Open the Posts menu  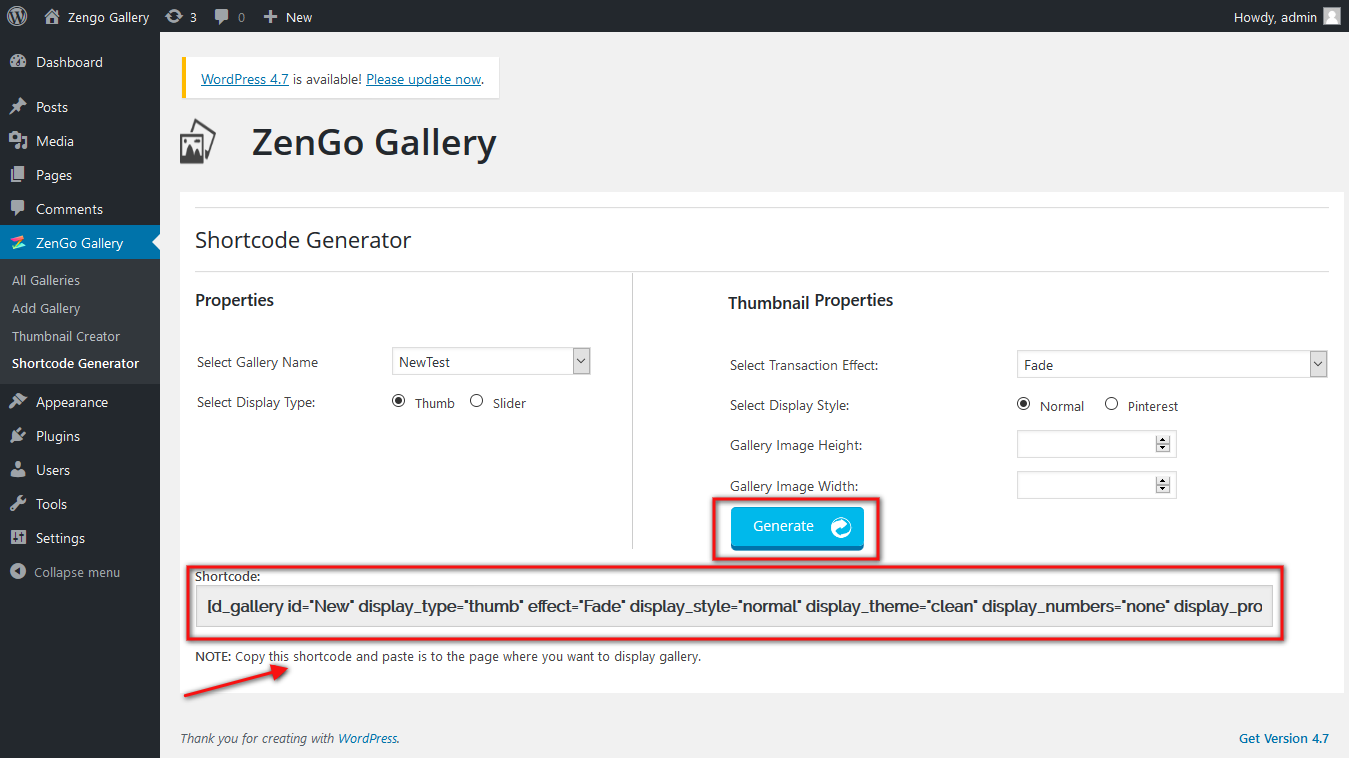click(52, 107)
